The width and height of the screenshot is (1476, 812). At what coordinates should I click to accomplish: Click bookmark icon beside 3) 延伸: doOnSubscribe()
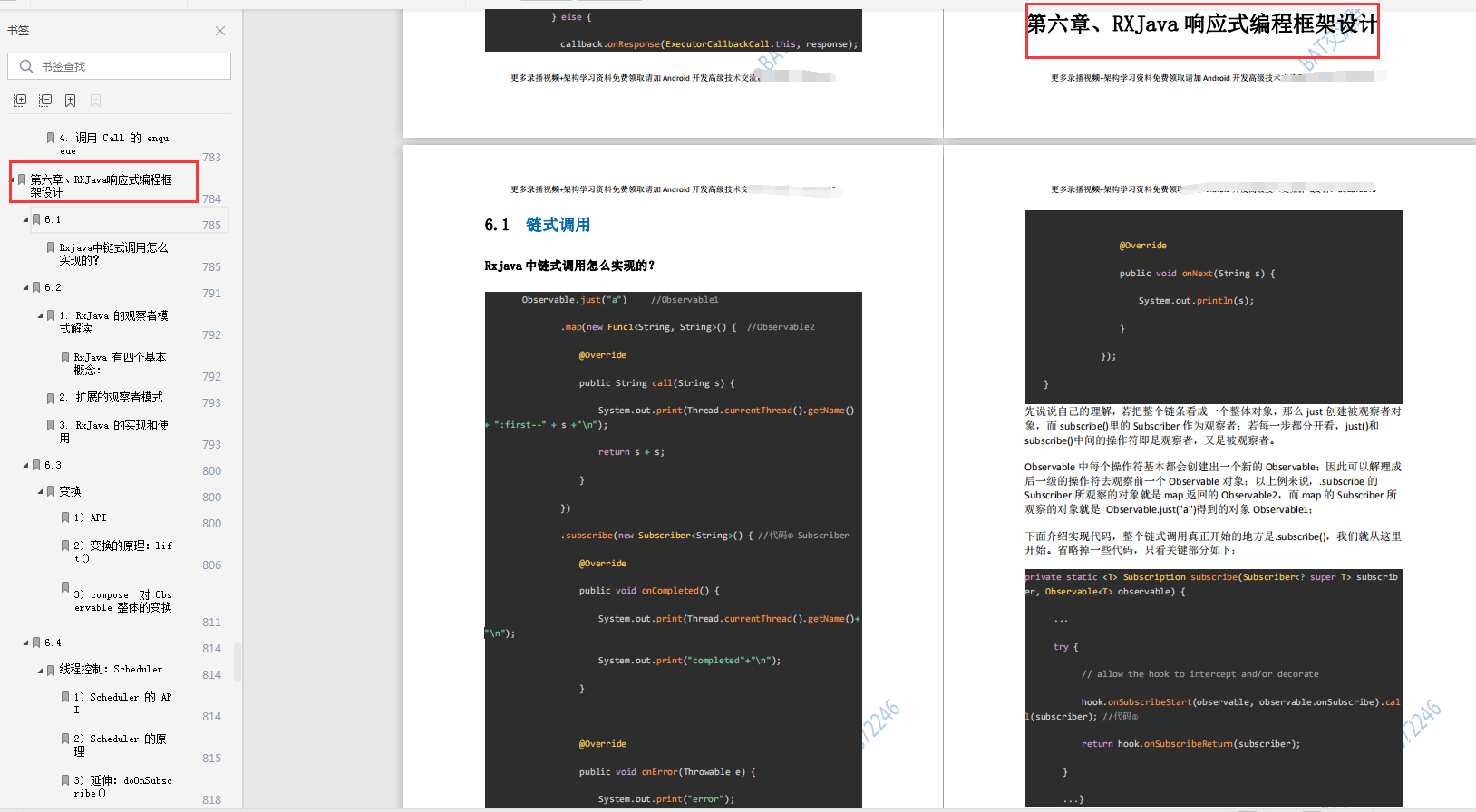pyautogui.click(x=65, y=780)
